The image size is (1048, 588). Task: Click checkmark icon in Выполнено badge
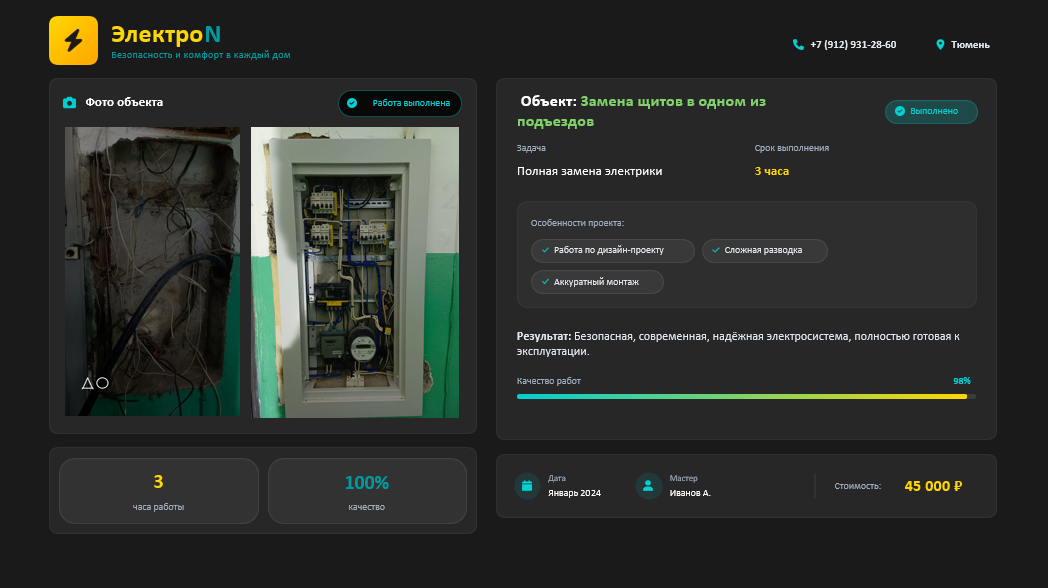coord(900,111)
